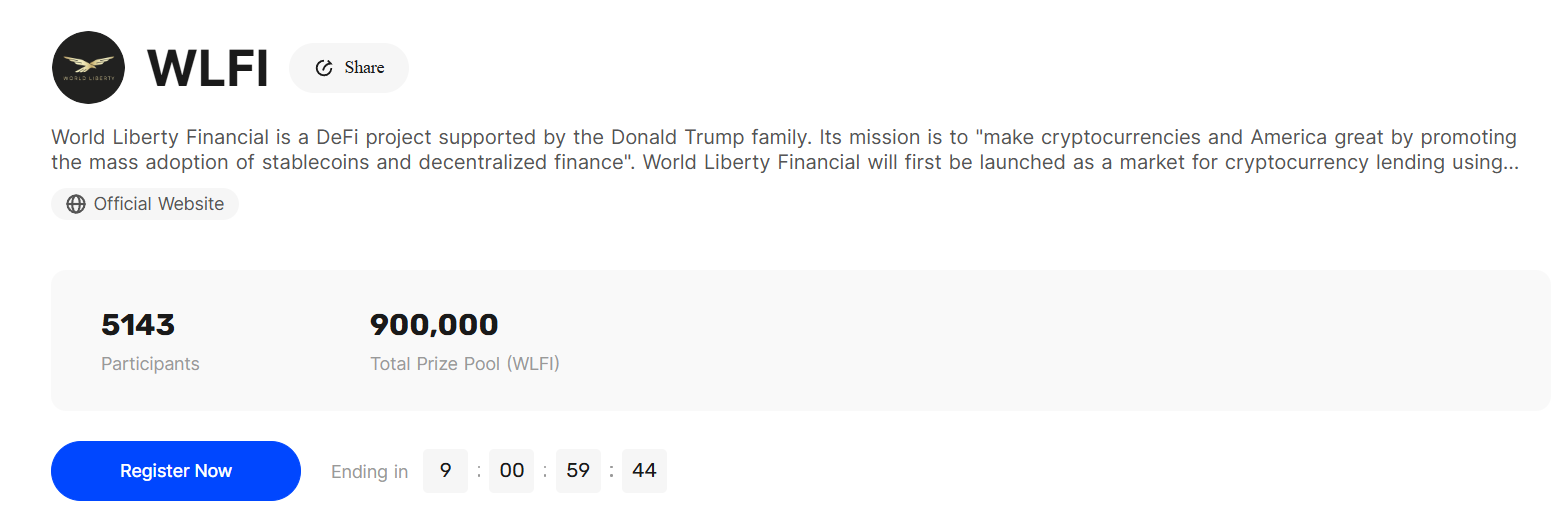Expand the truncated project description text
The width and height of the screenshot is (1566, 530).
(x=1510, y=162)
